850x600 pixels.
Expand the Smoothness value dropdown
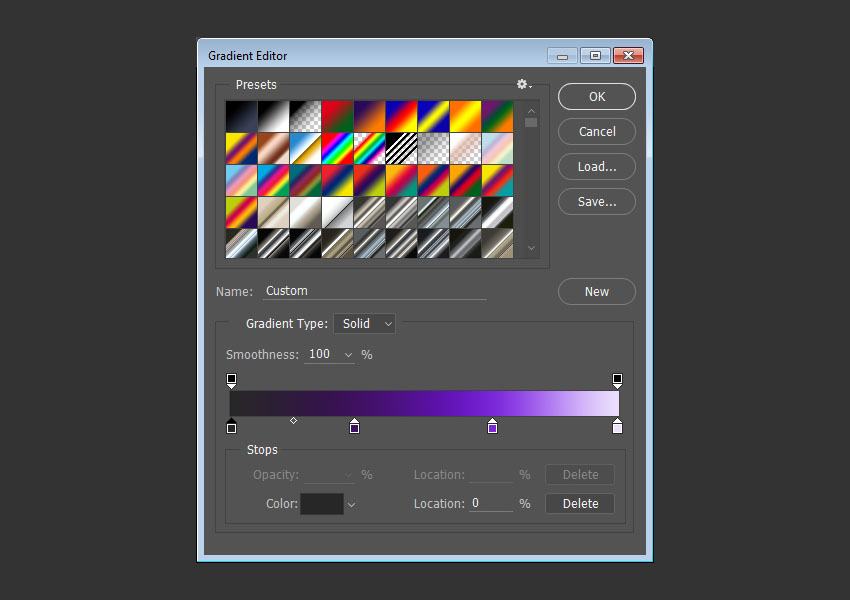point(348,355)
